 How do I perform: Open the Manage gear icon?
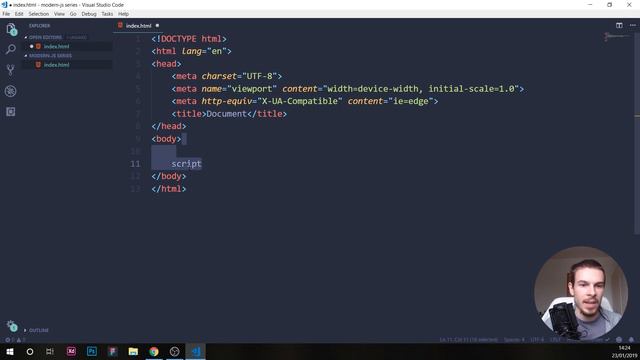click(12, 326)
